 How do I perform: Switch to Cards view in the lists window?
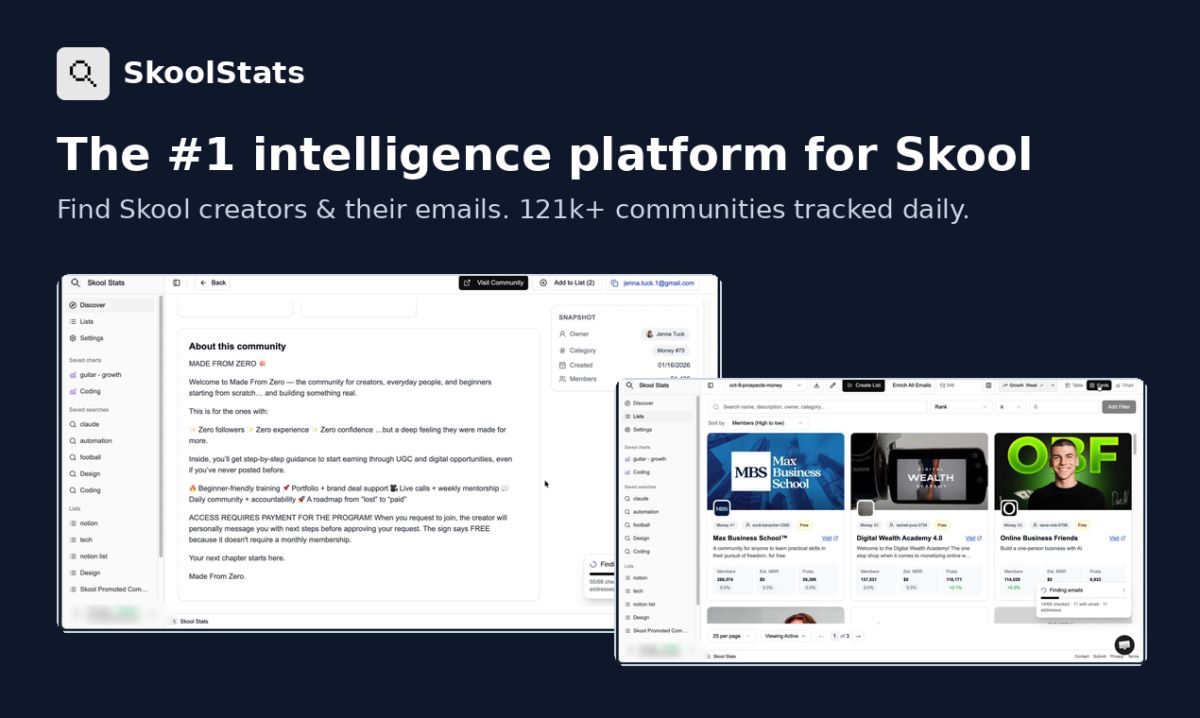1099,385
